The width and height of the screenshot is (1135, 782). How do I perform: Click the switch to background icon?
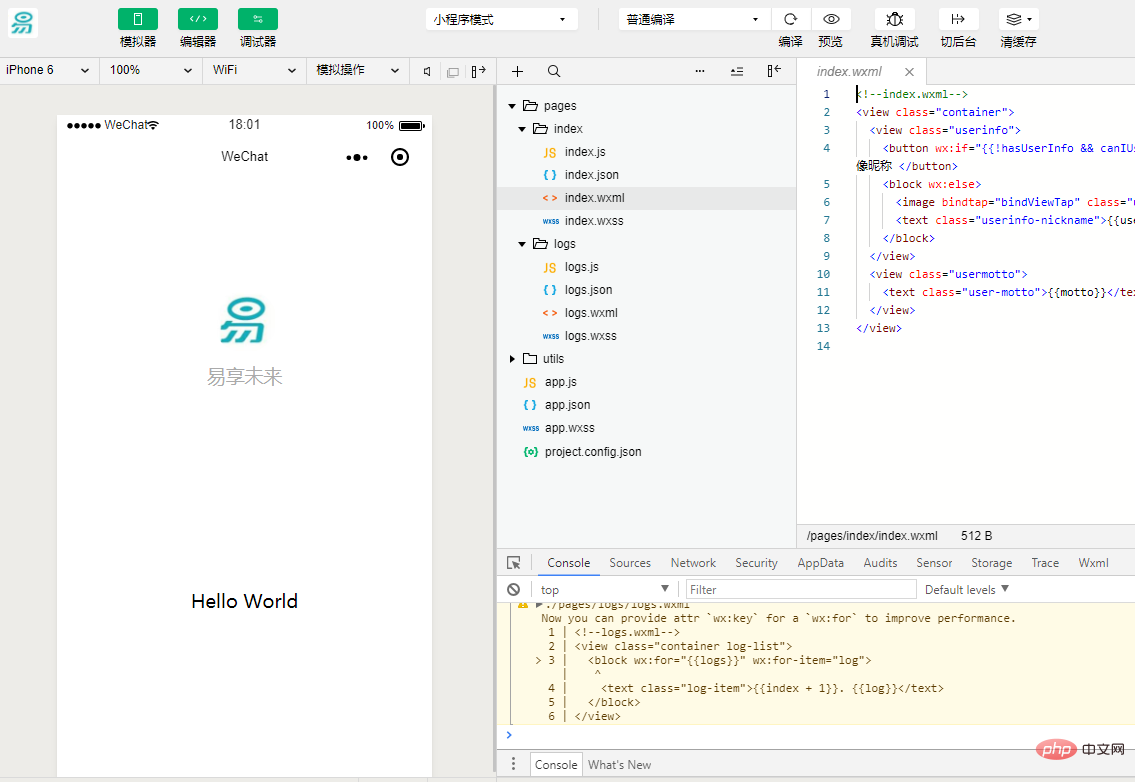(x=958, y=20)
